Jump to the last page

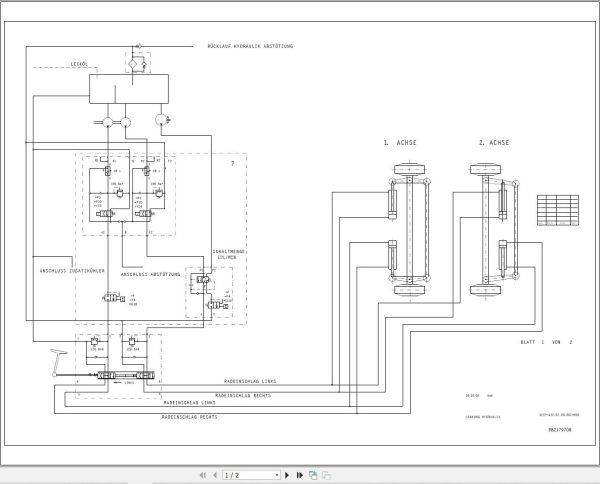coord(300,475)
